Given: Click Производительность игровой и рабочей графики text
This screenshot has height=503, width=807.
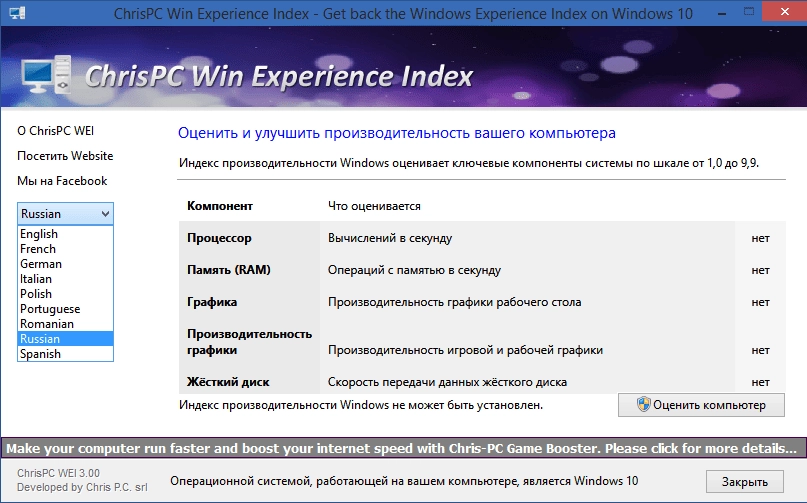Looking at the screenshot, I should 465,350.
